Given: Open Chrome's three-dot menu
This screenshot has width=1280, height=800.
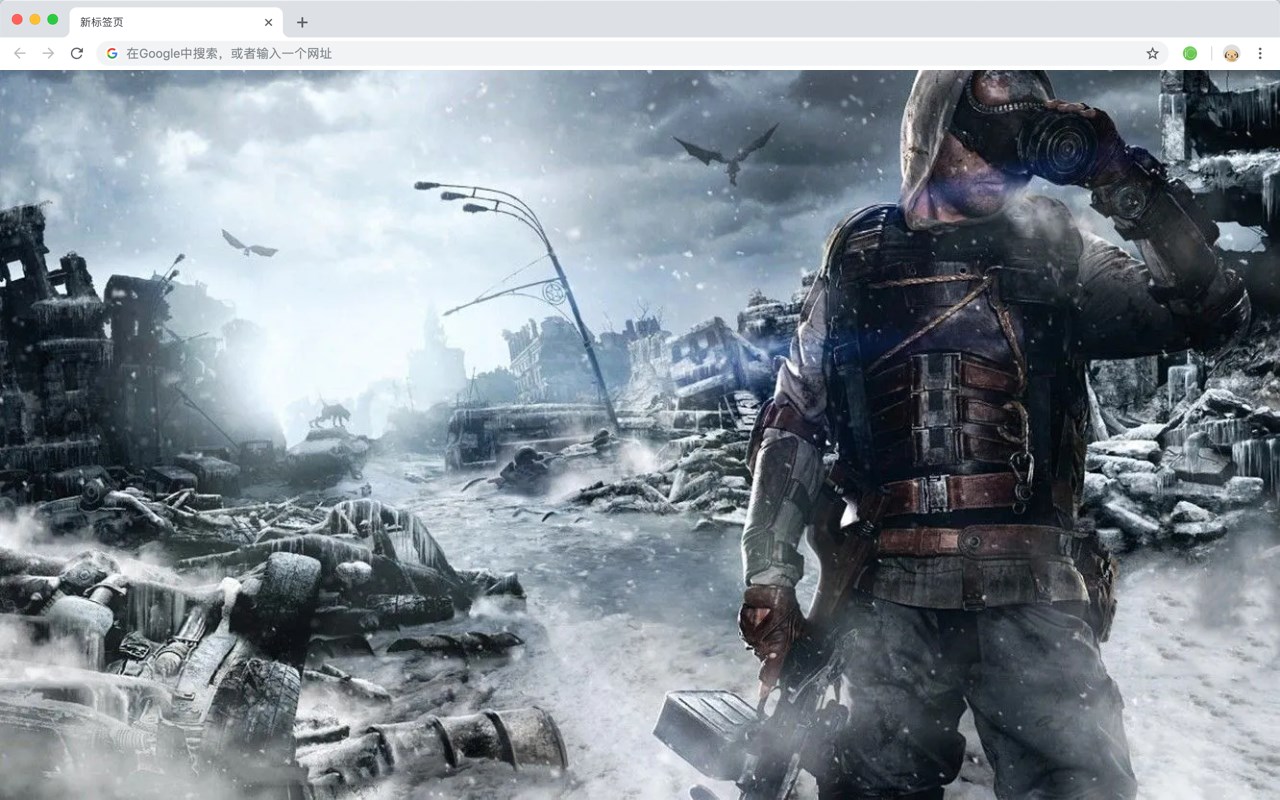Looking at the screenshot, I should tap(1260, 53).
